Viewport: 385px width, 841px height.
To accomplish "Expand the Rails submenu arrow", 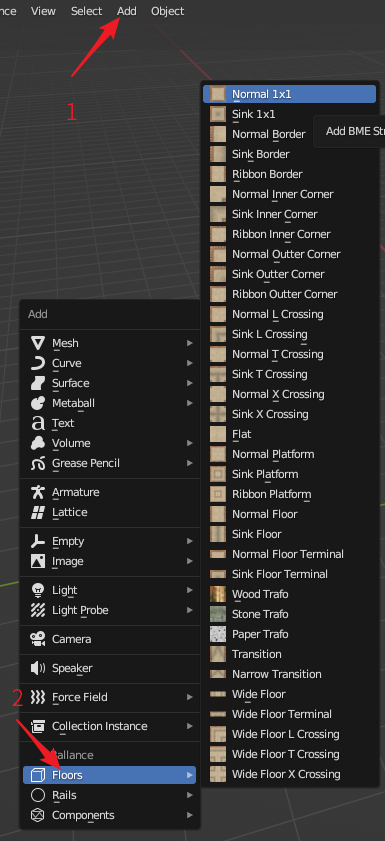I will [189, 795].
